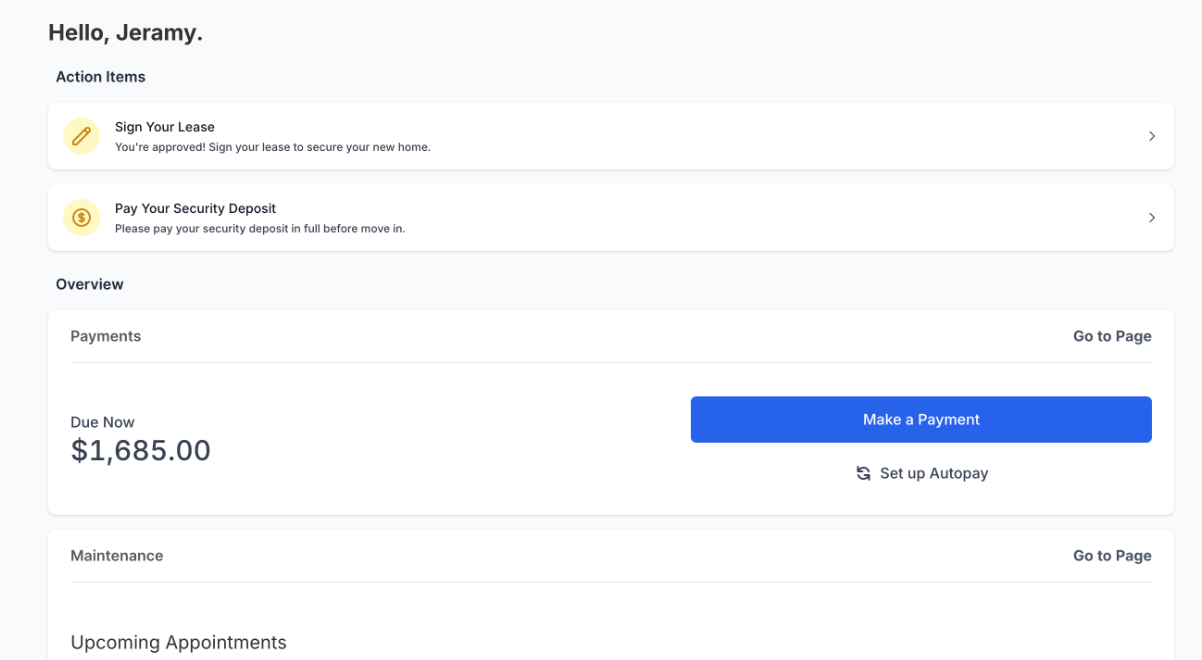The image size is (1202, 660).
Task: Click the Overview section heading
Action: (x=90, y=285)
